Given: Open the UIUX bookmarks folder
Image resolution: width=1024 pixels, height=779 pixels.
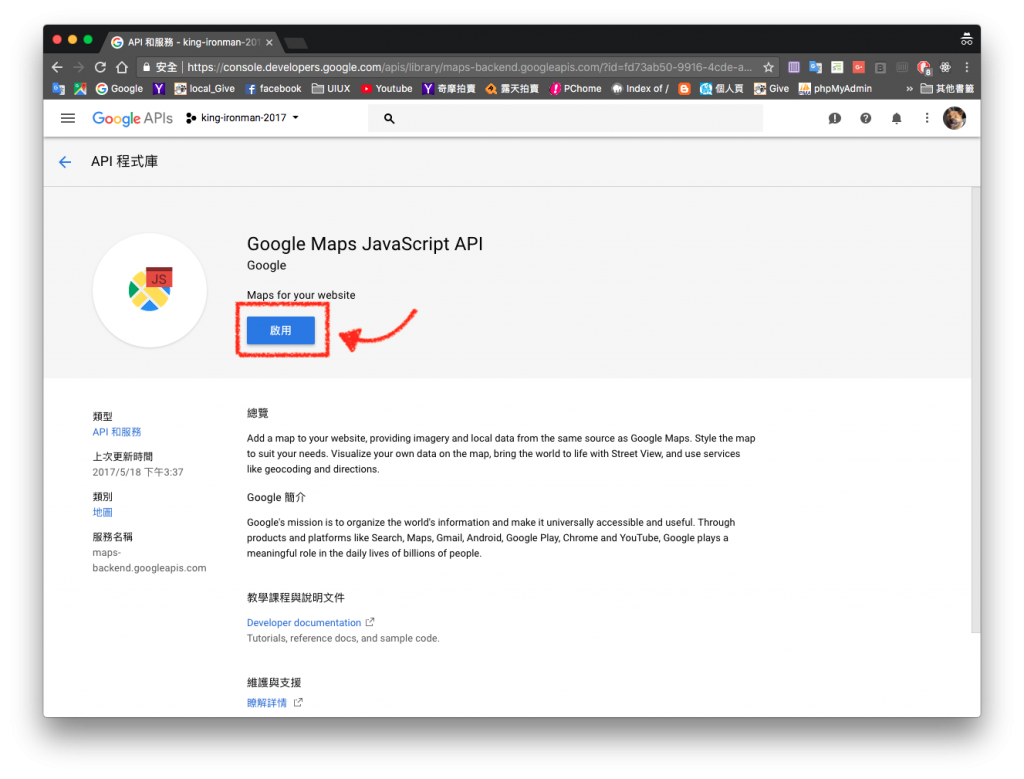Looking at the screenshot, I should 331,89.
